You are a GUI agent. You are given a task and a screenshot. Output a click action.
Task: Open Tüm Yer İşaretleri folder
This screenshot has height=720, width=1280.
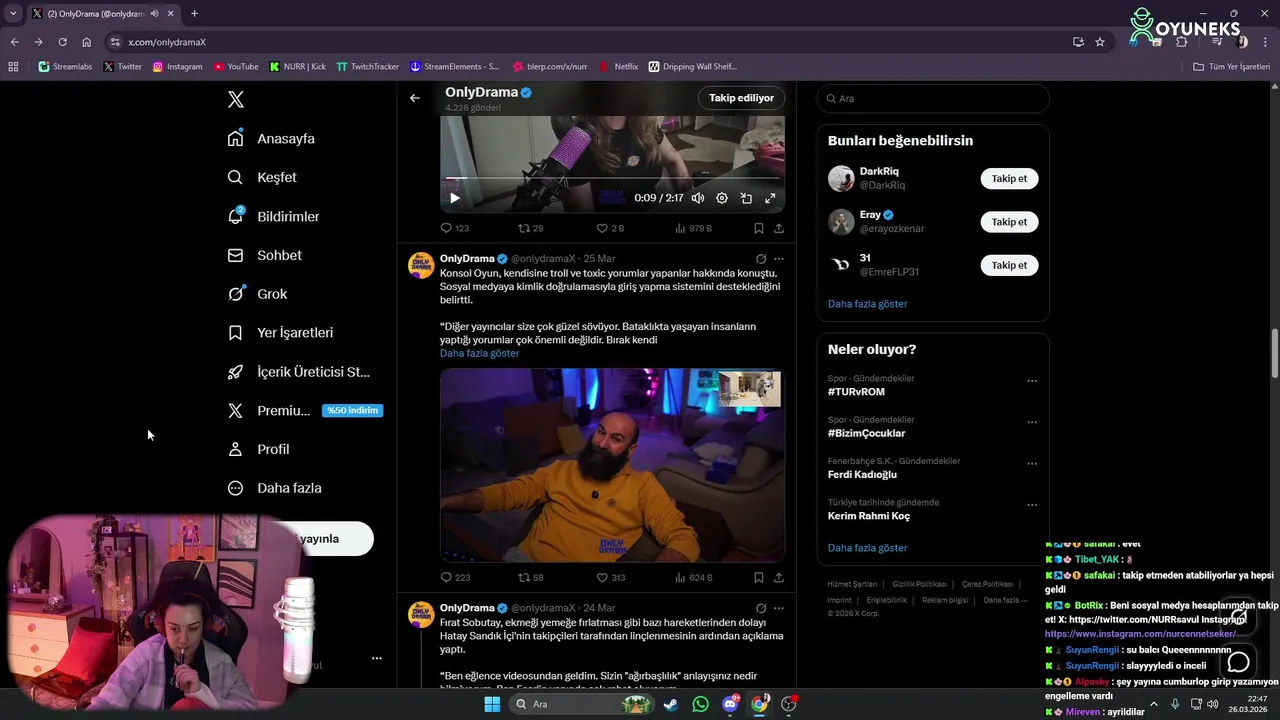click(1231, 67)
